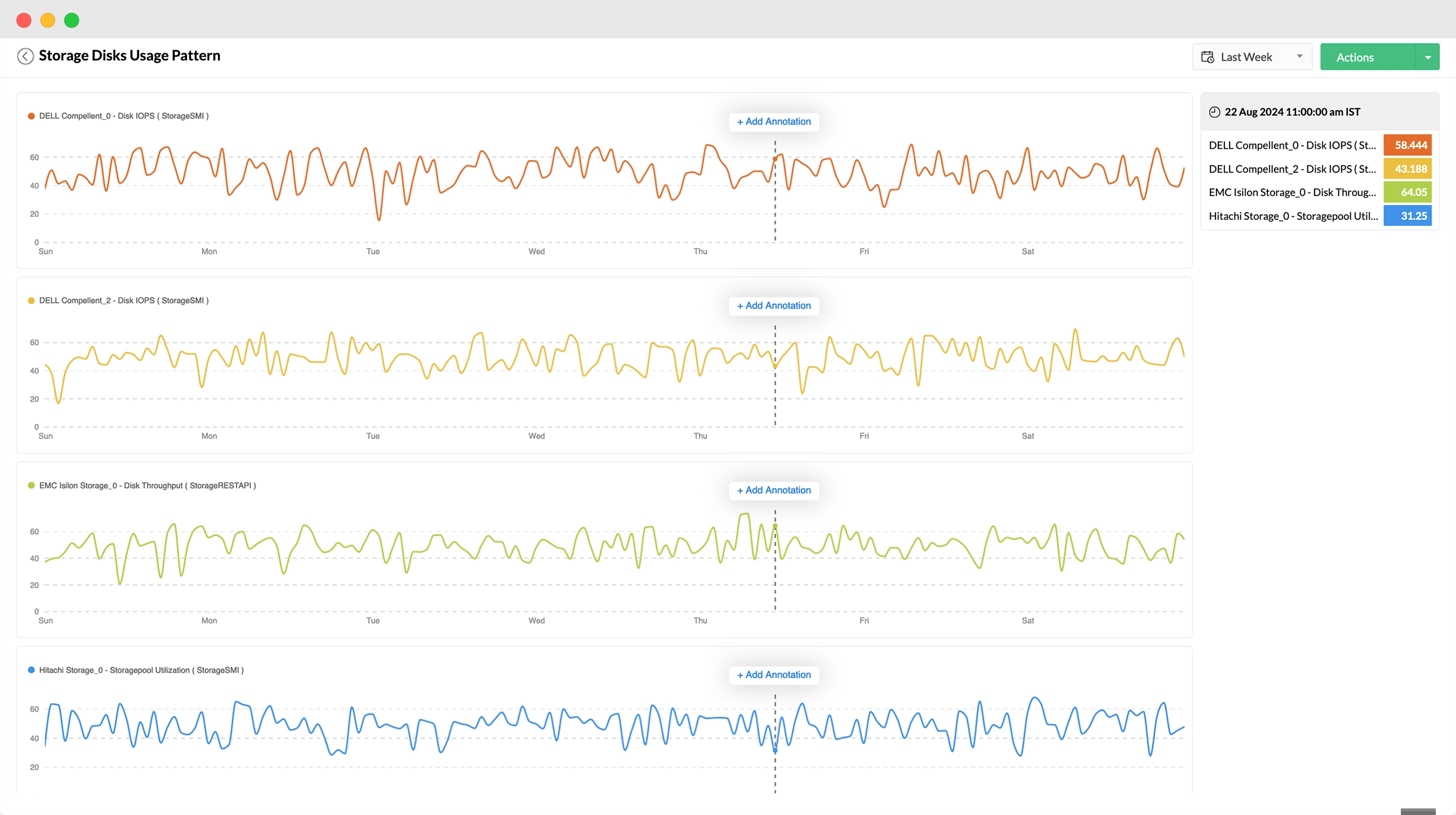Click the orange 58.444 value swatch
Screen dimensions: 1456x815
[1407, 145]
